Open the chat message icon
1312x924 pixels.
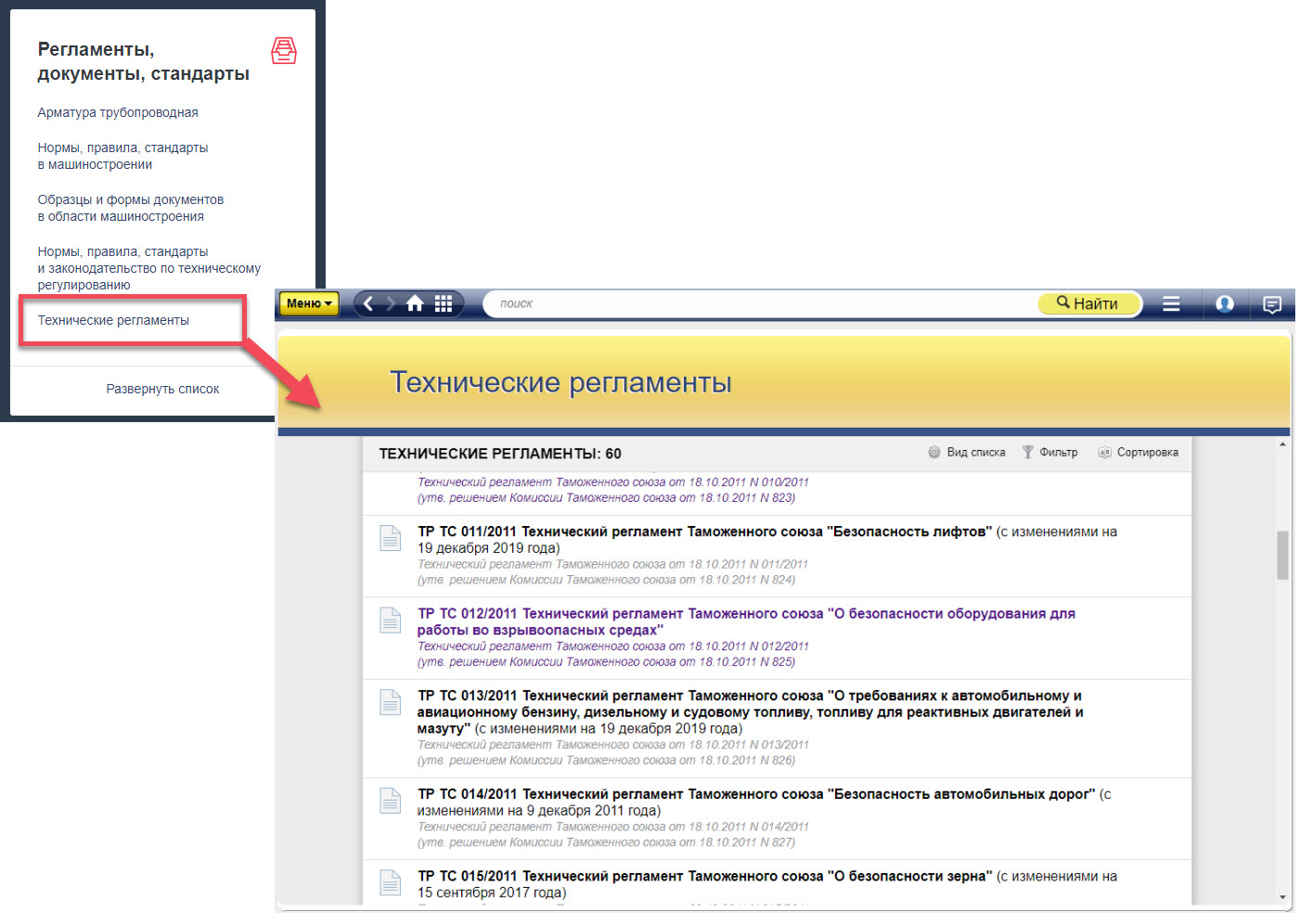pos(1272,304)
